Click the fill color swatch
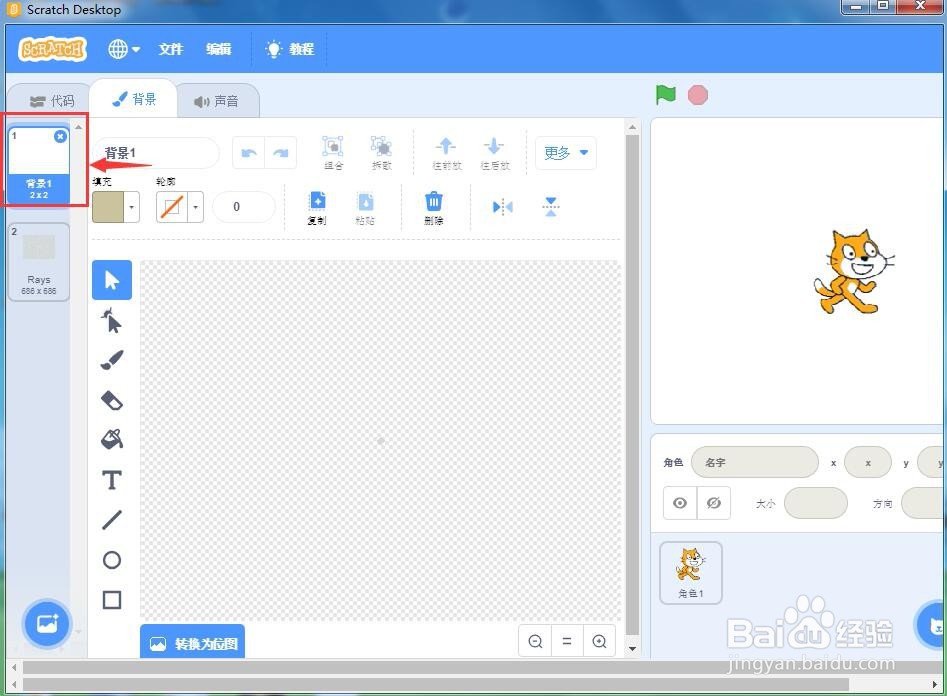The height and width of the screenshot is (696, 947). 108,207
